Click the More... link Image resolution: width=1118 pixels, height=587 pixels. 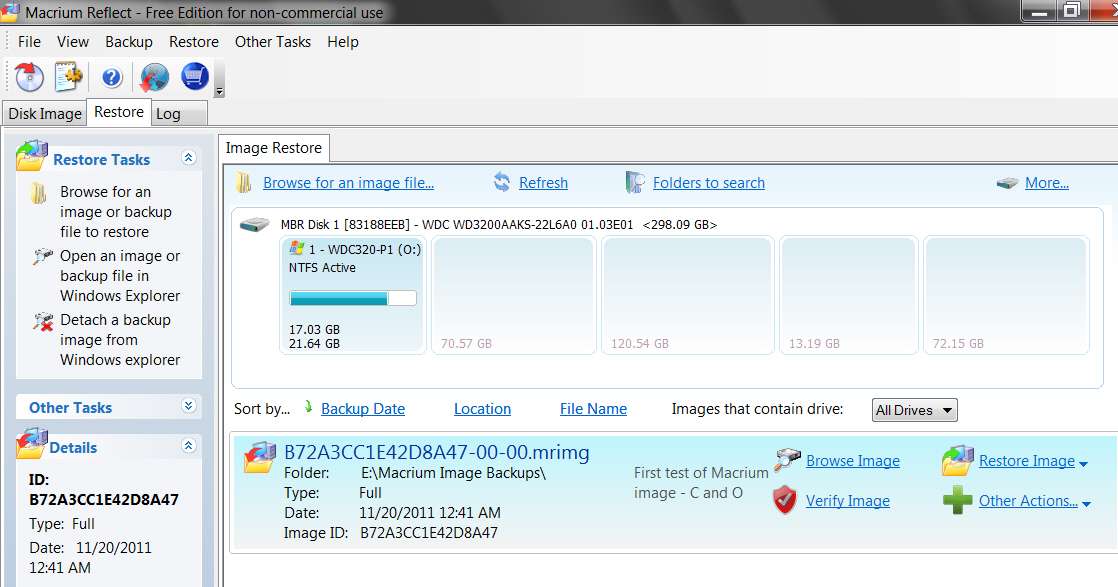coord(1047,183)
